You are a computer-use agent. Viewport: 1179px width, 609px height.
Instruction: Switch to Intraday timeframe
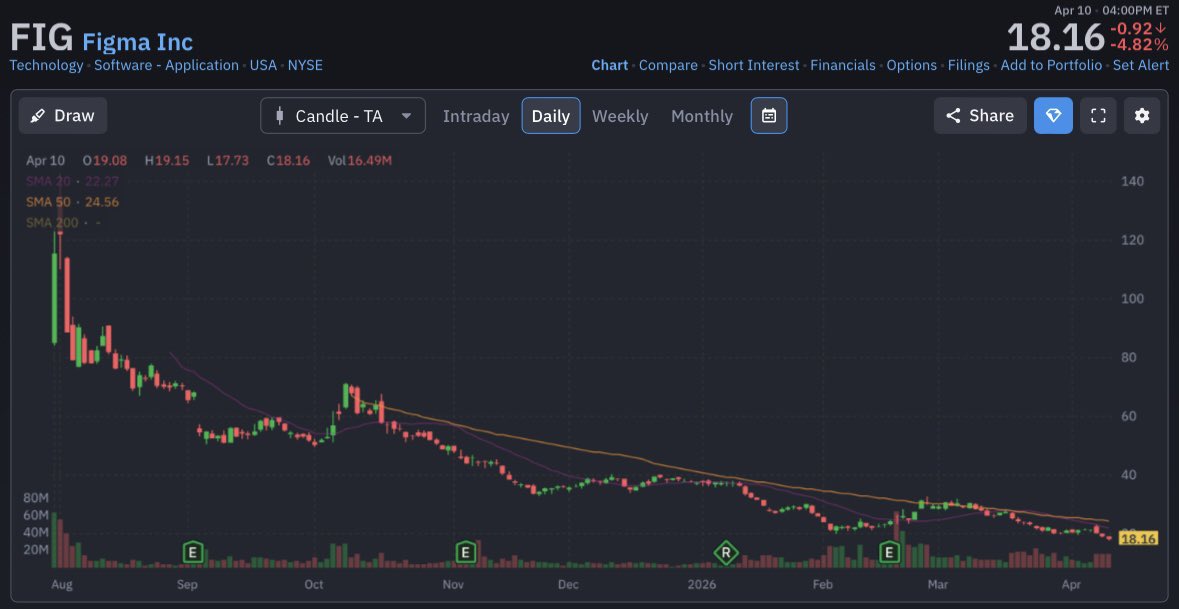[476, 116]
